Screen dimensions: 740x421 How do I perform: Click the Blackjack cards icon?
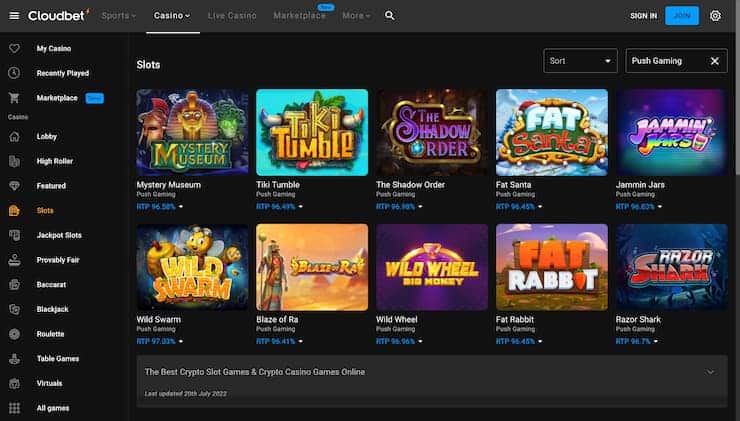click(x=15, y=309)
